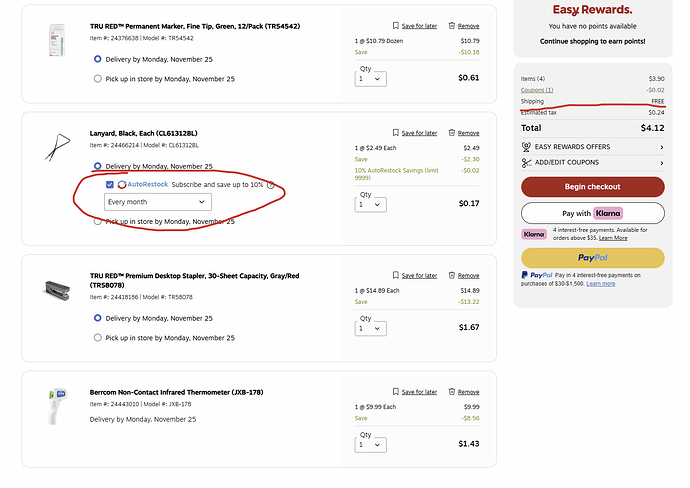Open the Every month frequency dropdown

tap(158, 202)
